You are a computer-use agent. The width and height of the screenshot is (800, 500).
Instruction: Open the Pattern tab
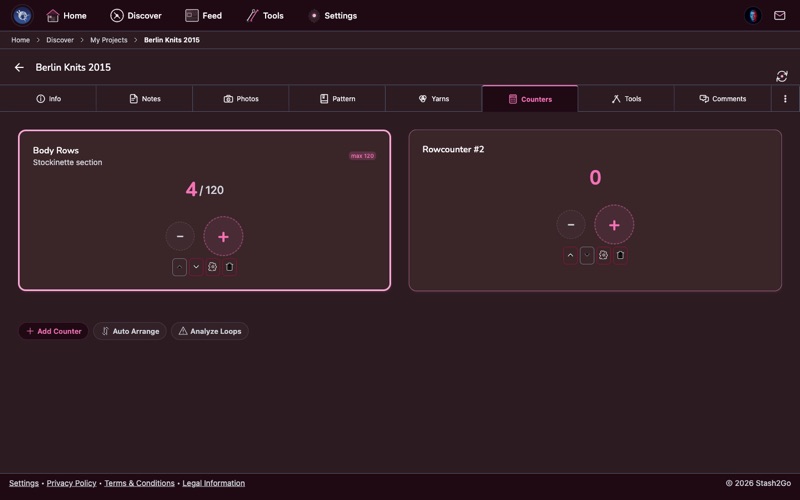coord(337,99)
